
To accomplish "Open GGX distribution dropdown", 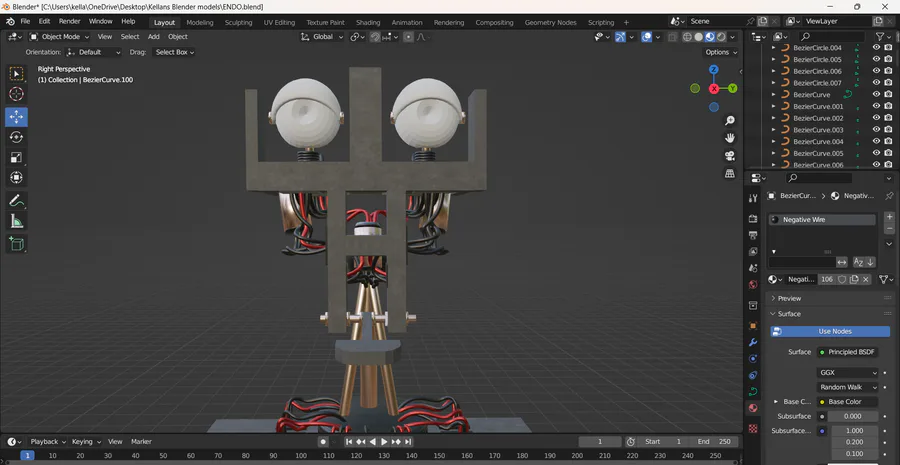I will click(847, 373).
